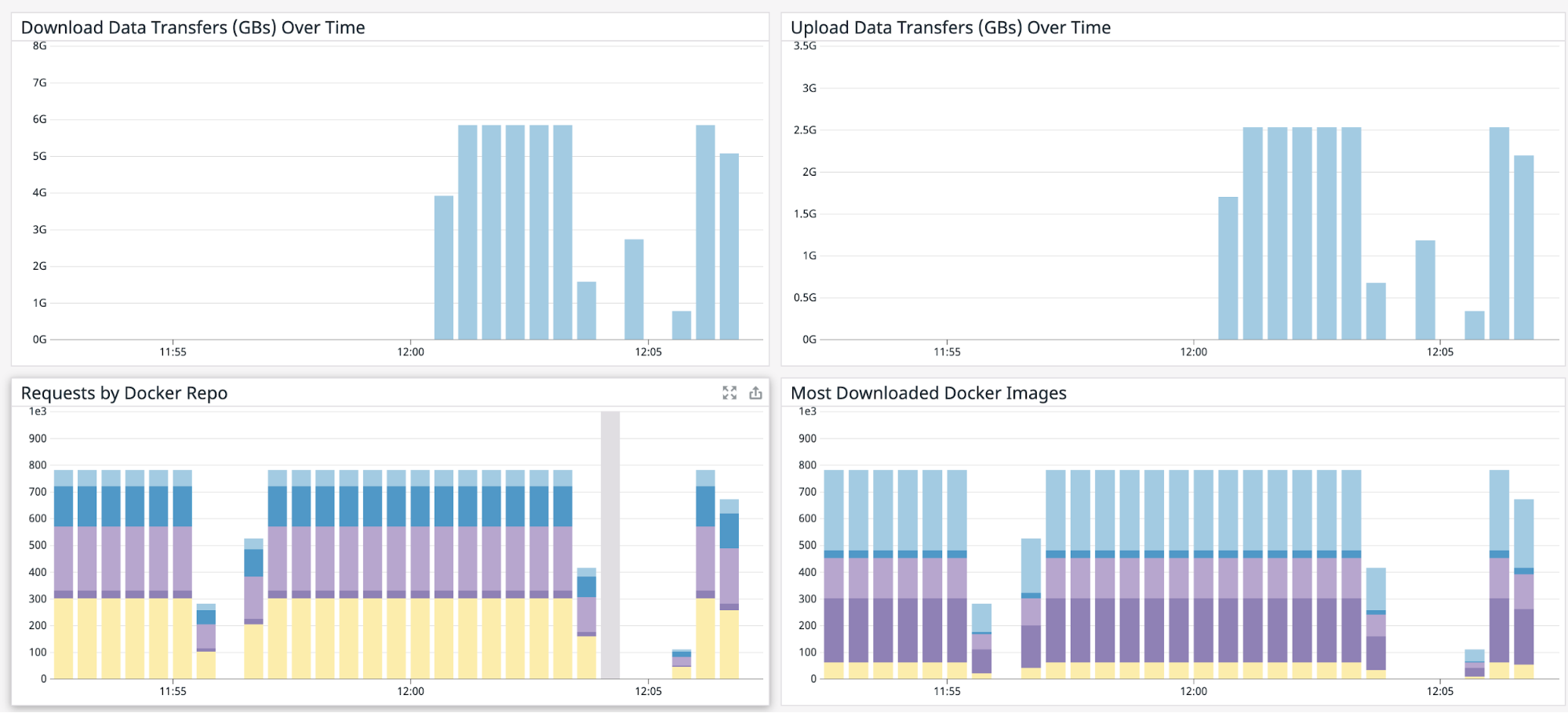Select the share icon in the Requests panel header

click(x=755, y=393)
